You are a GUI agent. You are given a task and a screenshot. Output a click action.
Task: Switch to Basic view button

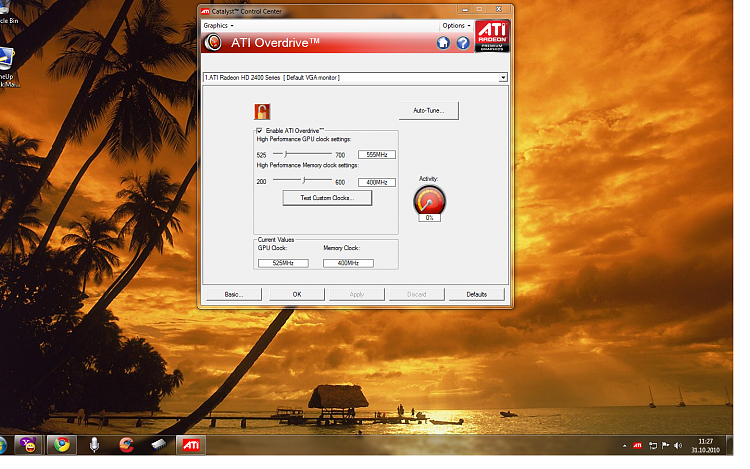click(234, 294)
